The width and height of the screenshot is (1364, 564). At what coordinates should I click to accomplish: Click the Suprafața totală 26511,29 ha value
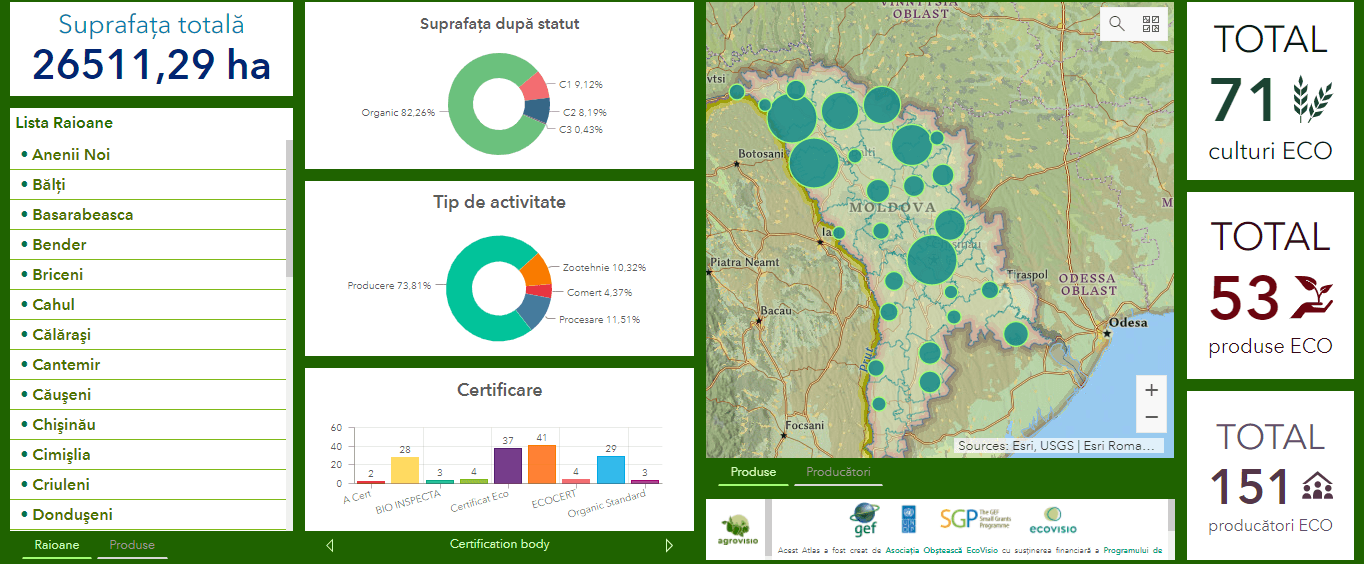pos(151,65)
